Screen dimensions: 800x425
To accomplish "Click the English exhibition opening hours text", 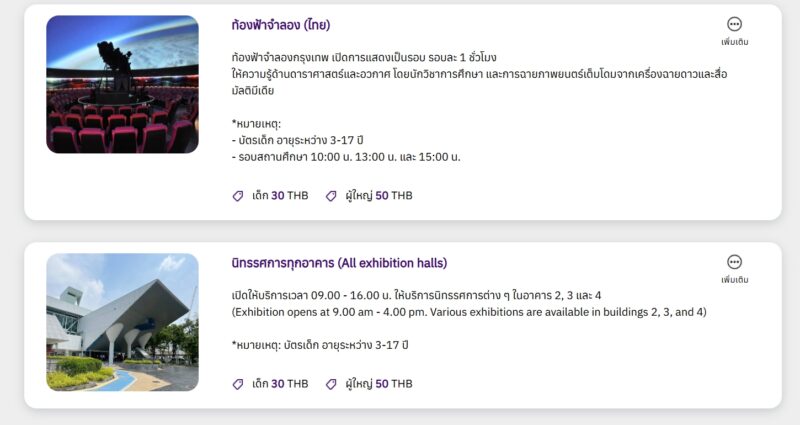I will point(469,312).
